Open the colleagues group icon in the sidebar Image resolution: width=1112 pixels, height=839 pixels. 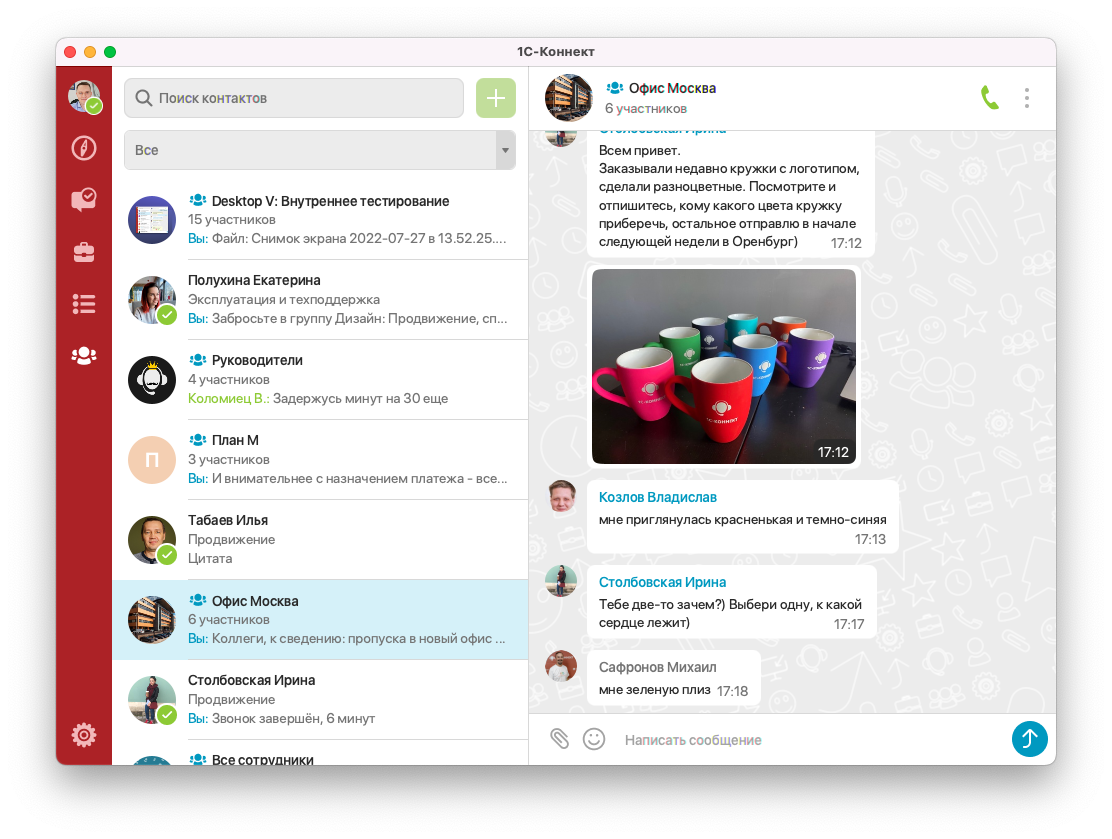84,355
